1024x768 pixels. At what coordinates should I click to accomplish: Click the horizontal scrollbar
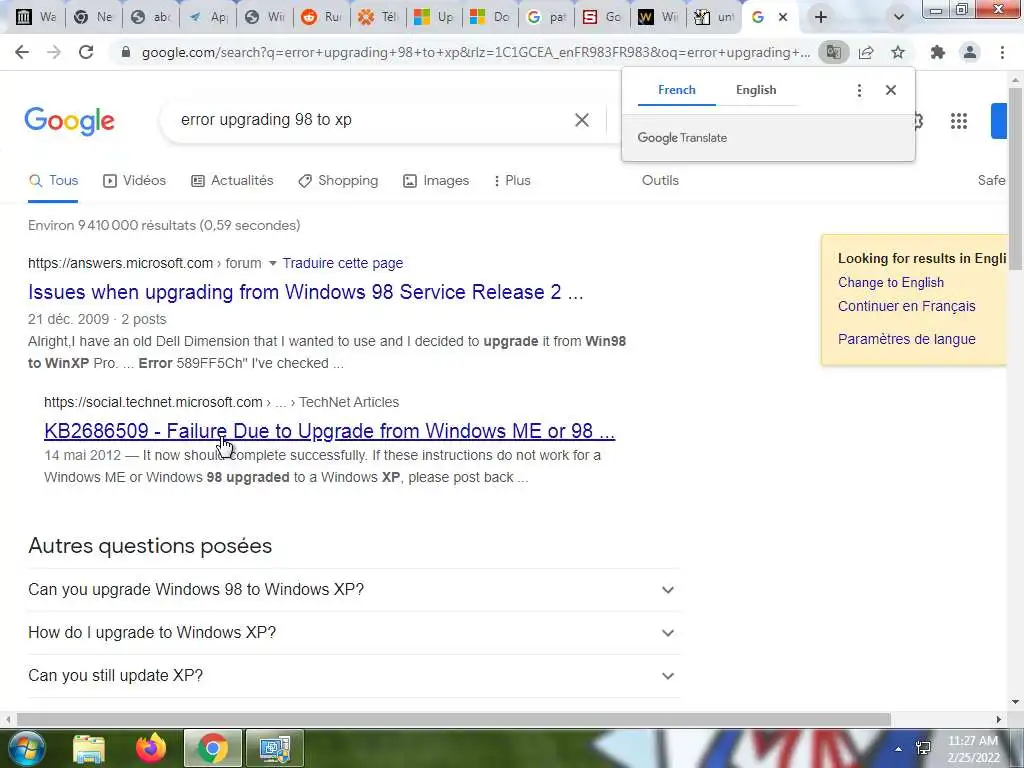(454, 720)
